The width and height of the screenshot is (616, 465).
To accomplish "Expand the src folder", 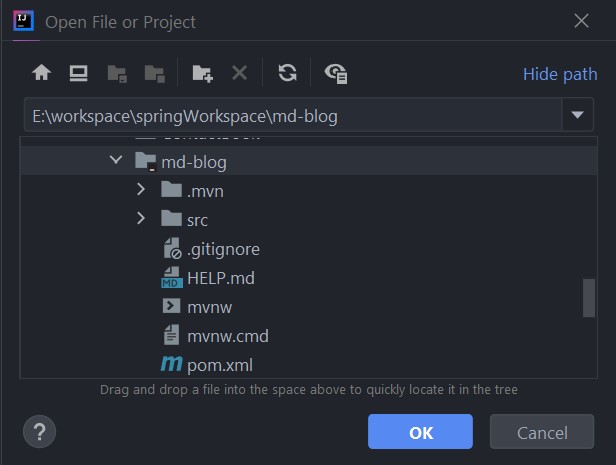I will pyautogui.click(x=142, y=219).
